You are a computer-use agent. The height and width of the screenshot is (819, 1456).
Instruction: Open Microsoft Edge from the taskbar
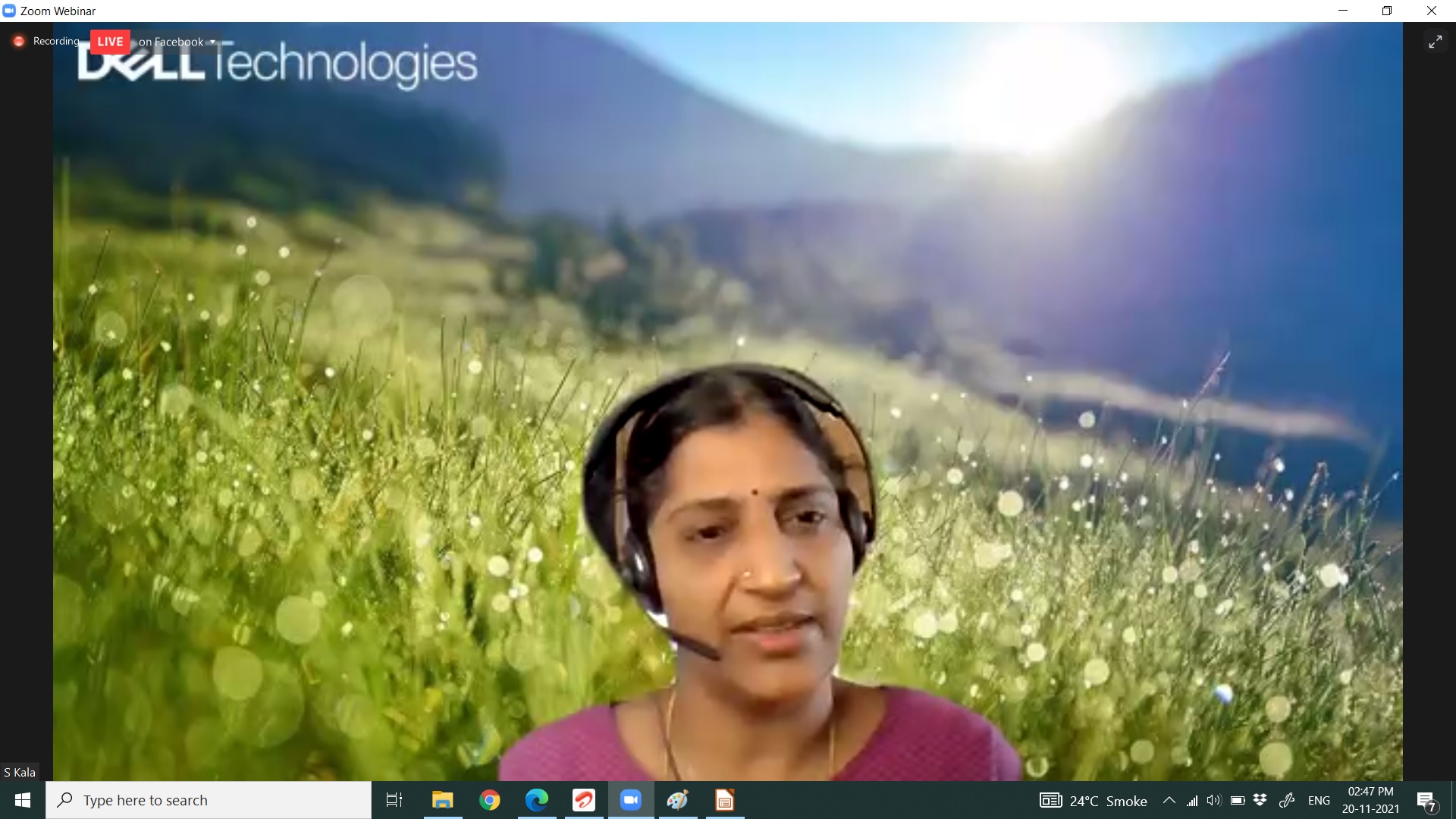tap(537, 800)
